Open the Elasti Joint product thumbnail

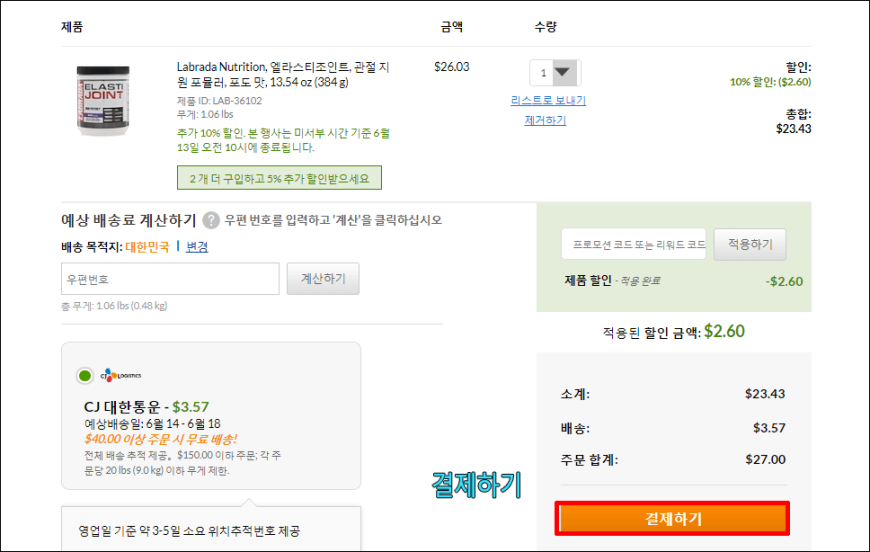(x=103, y=101)
